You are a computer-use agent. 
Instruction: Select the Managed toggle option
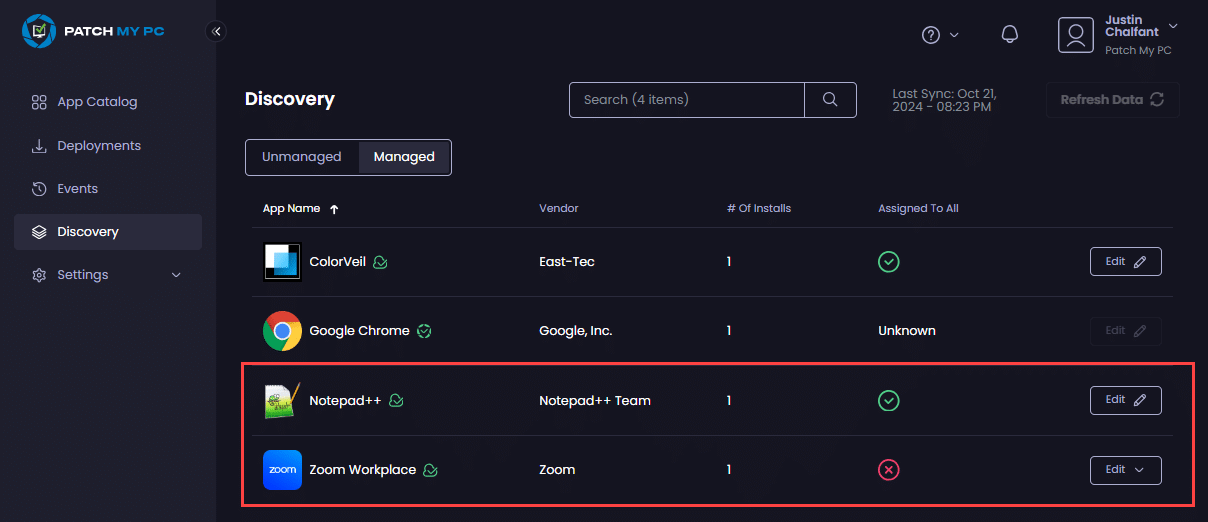point(404,157)
